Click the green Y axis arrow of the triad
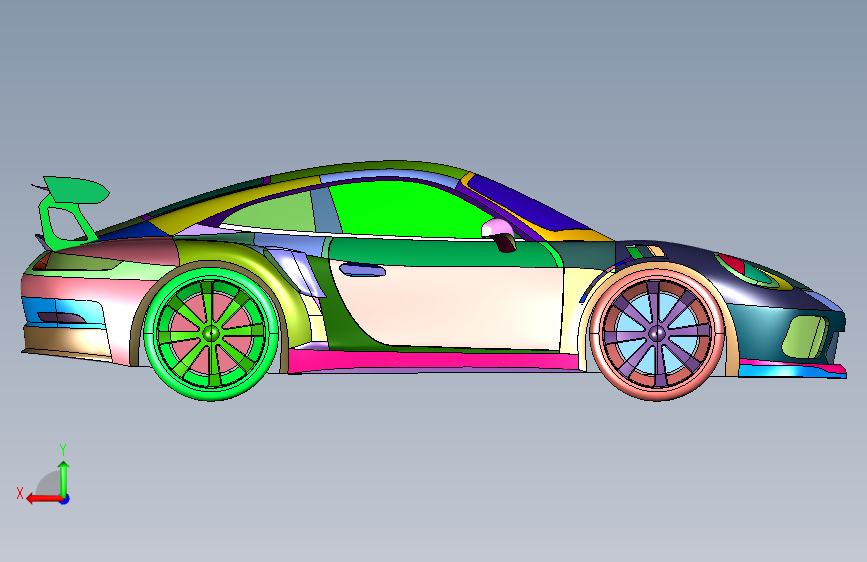Viewport: 867px width, 562px height. (64, 478)
